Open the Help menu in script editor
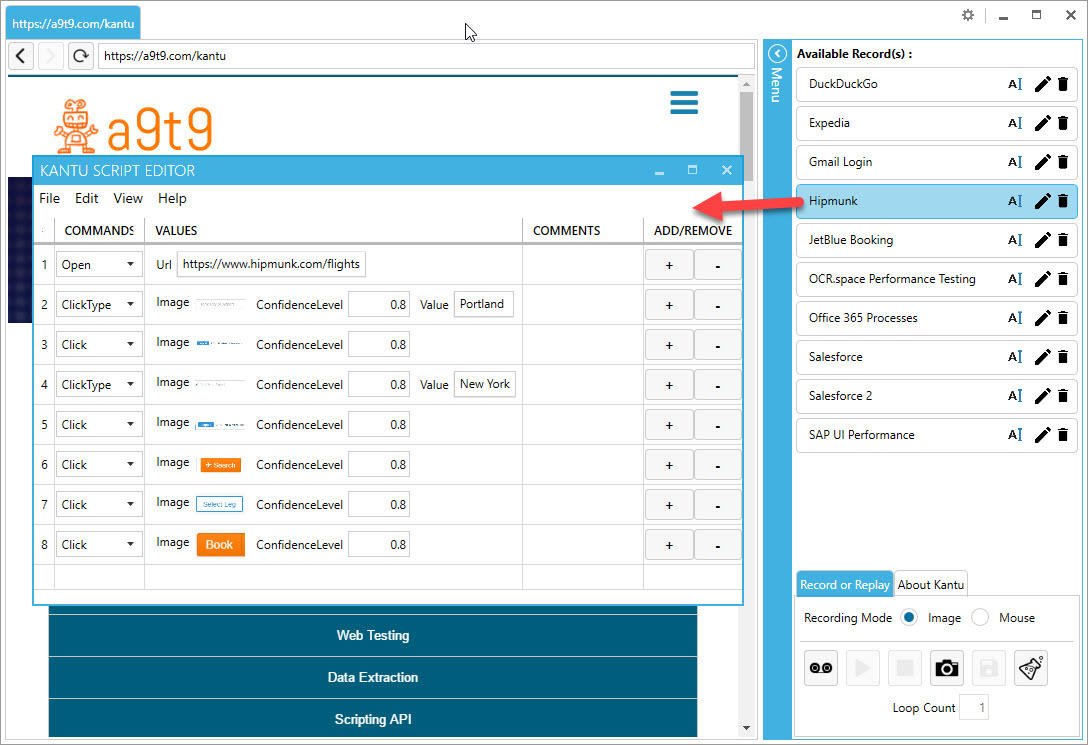Image resolution: width=1088 pixels, height=745 pixels. 172,198
